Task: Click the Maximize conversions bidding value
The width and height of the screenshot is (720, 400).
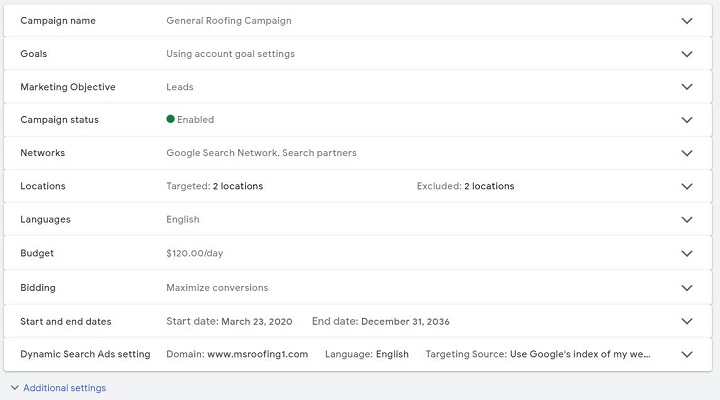Action: point(217,288)
